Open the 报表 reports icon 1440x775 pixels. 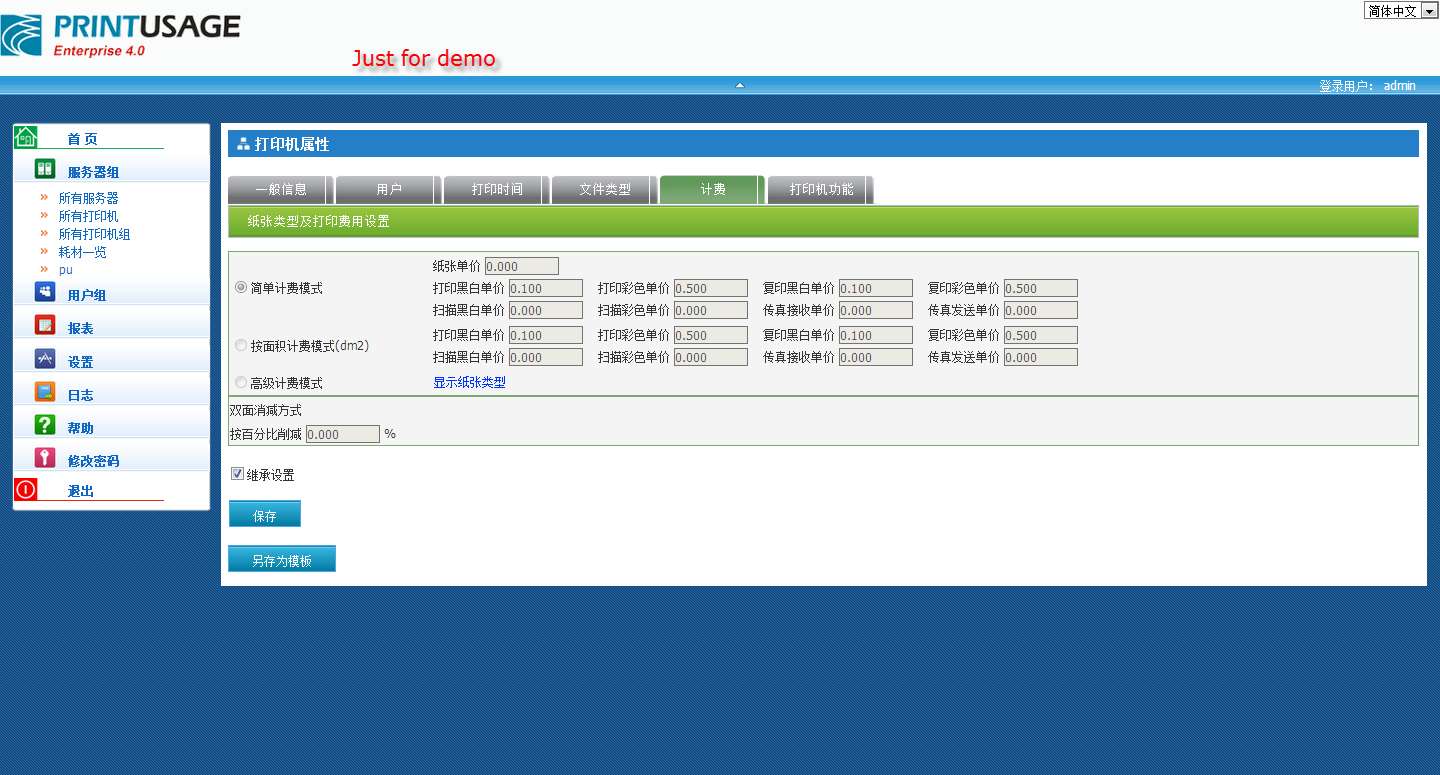click(45, 325)
